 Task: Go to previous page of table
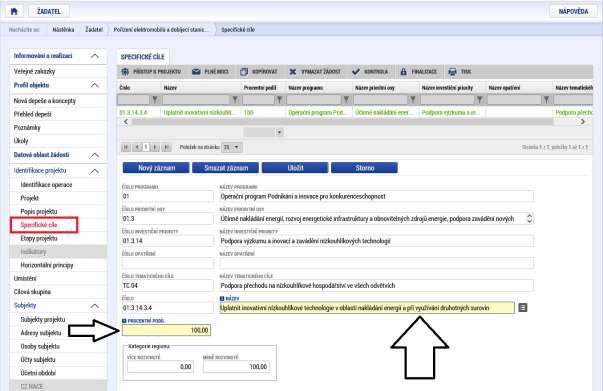pos(137,147)
